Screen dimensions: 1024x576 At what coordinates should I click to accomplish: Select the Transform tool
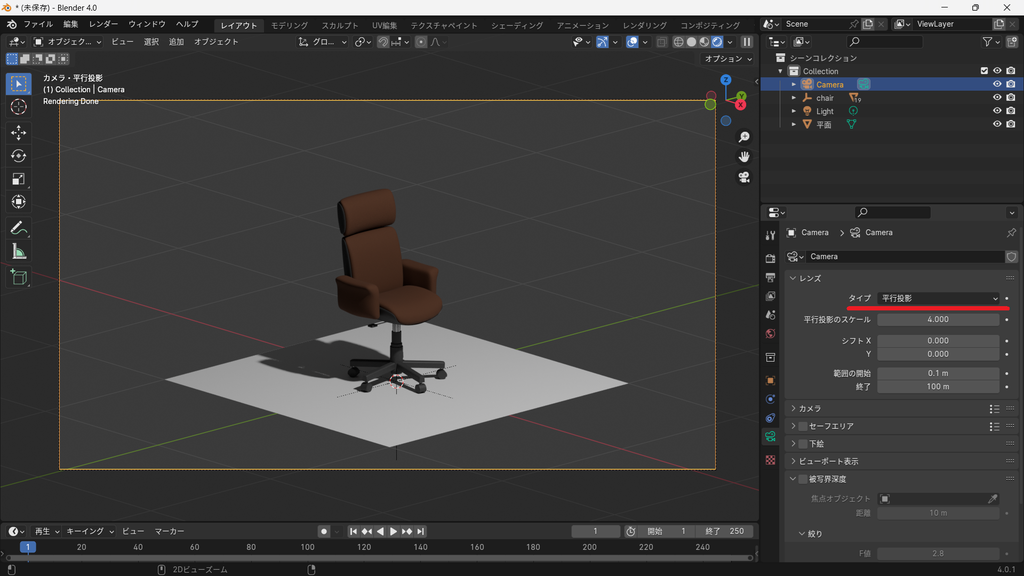[x=18, y=202]
